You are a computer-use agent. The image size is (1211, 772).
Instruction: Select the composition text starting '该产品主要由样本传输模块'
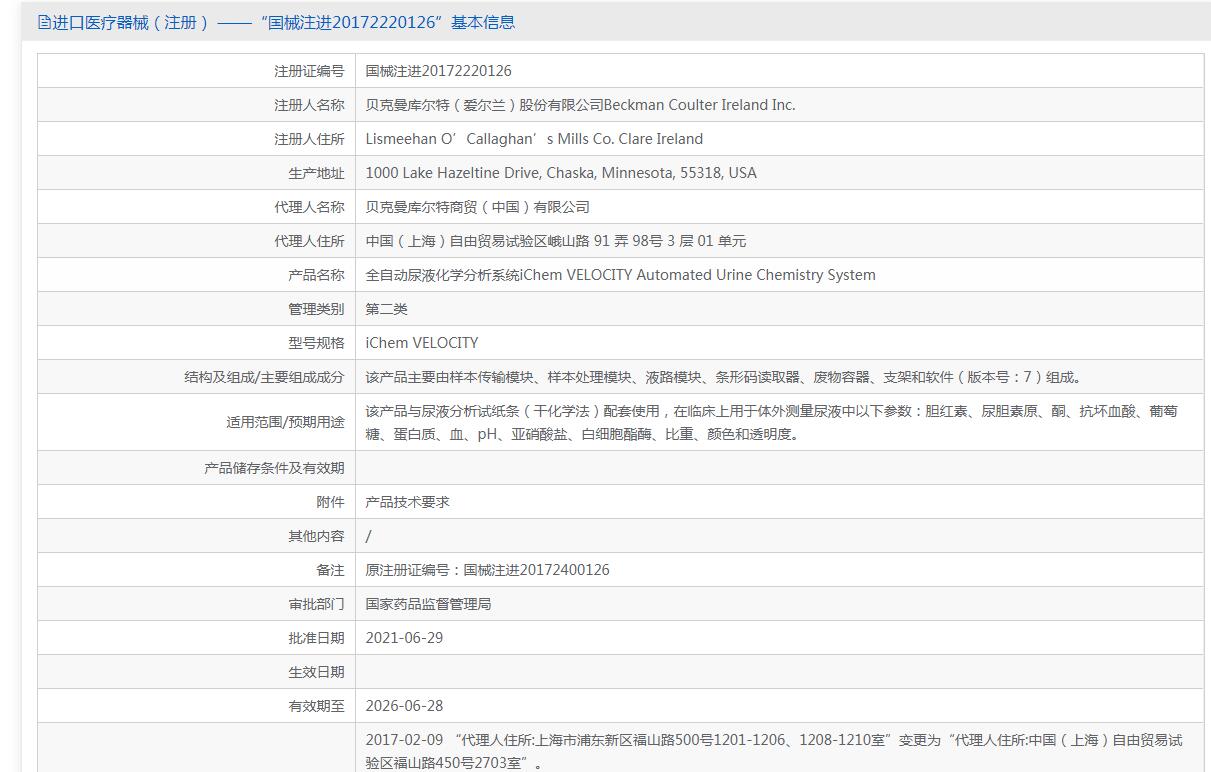[723, 377]
